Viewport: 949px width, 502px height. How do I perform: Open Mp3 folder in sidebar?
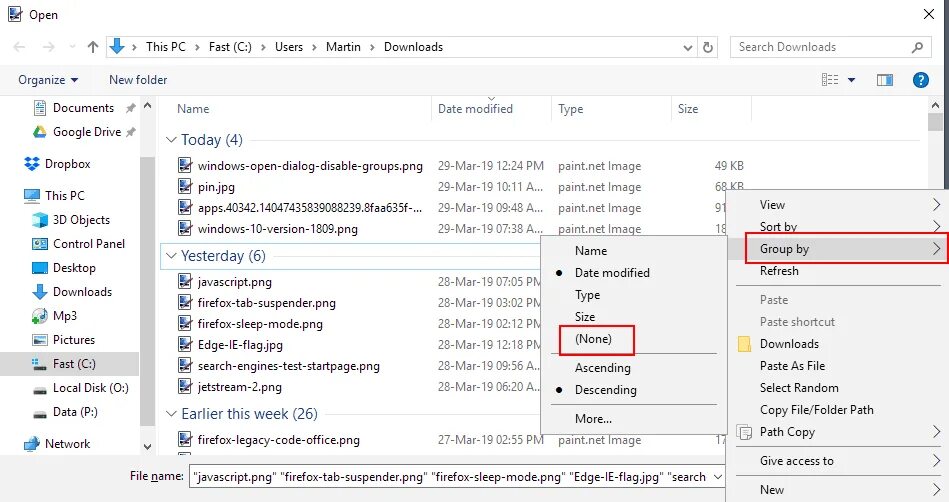coord(65,316)
